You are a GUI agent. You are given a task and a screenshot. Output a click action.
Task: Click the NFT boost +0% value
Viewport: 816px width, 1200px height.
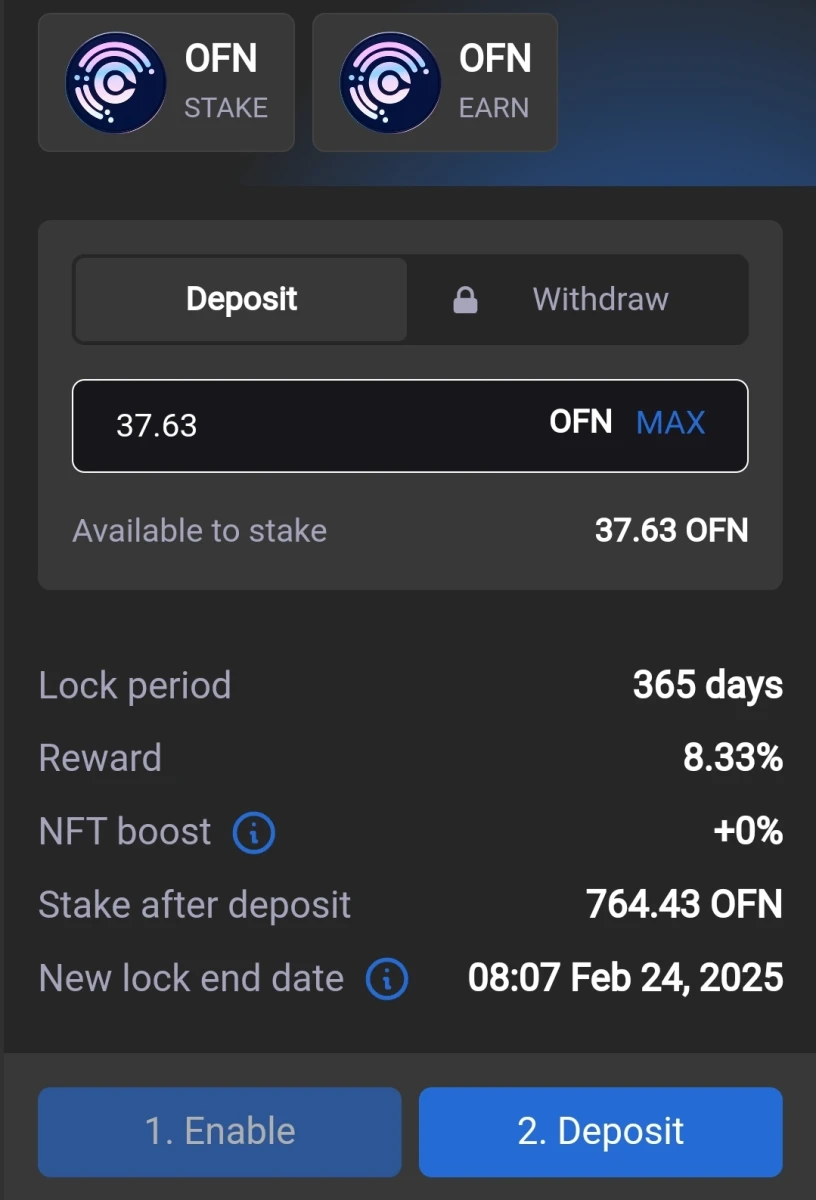(748, 832)
